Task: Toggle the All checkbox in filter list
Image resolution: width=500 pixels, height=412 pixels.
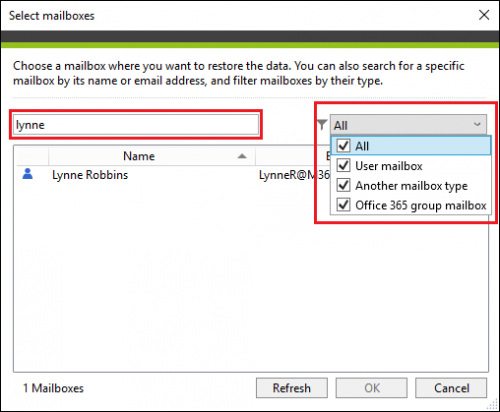Action: pyautogui.click(x=343, y=146)
